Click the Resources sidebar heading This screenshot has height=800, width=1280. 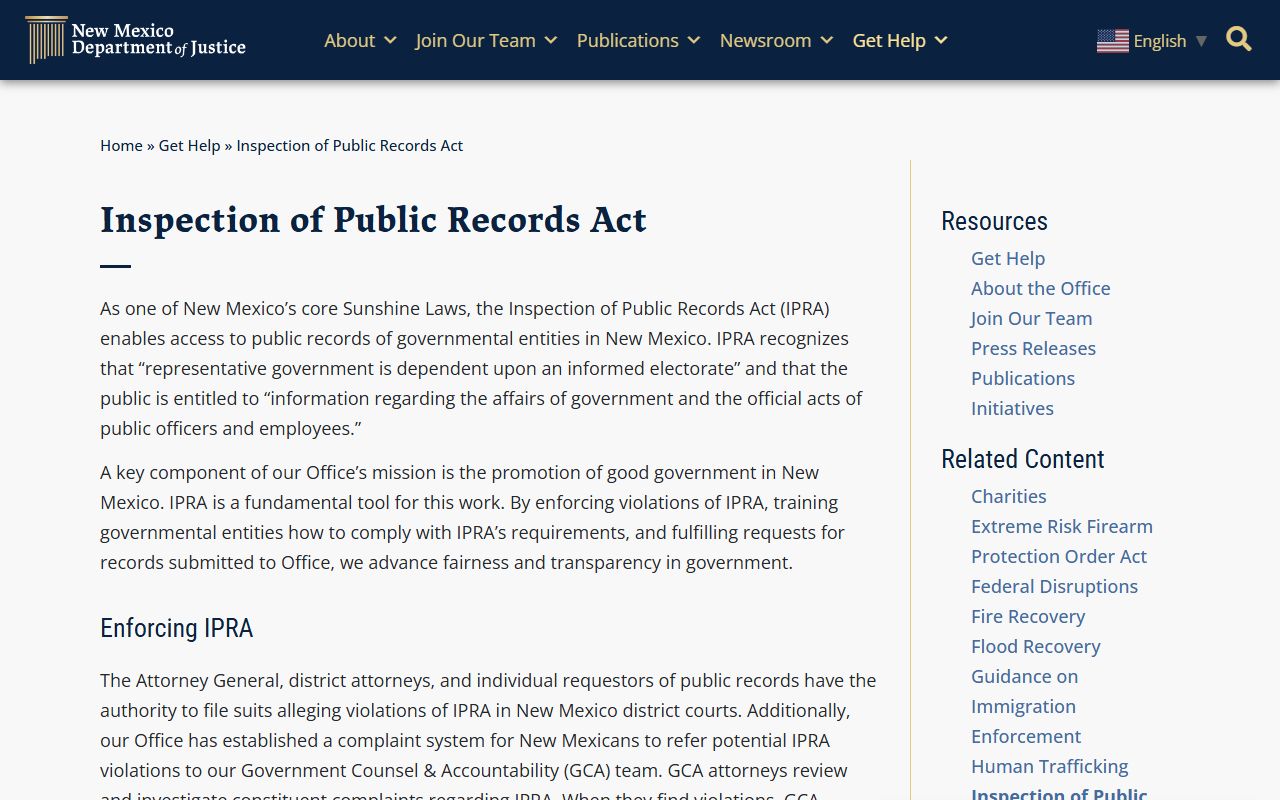point(994,221)
